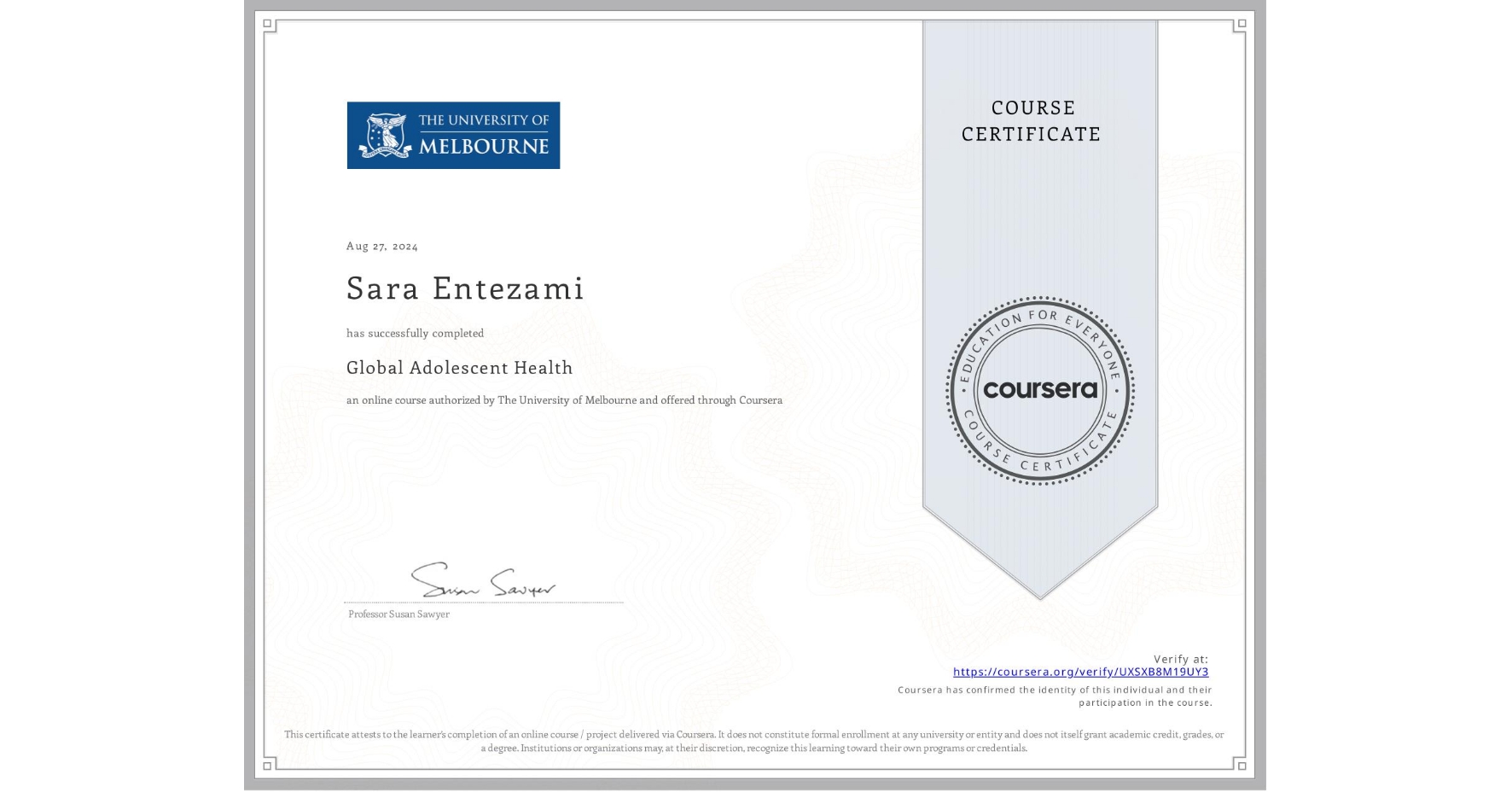Select the course title Global Adolescent Health

[460, 368]
